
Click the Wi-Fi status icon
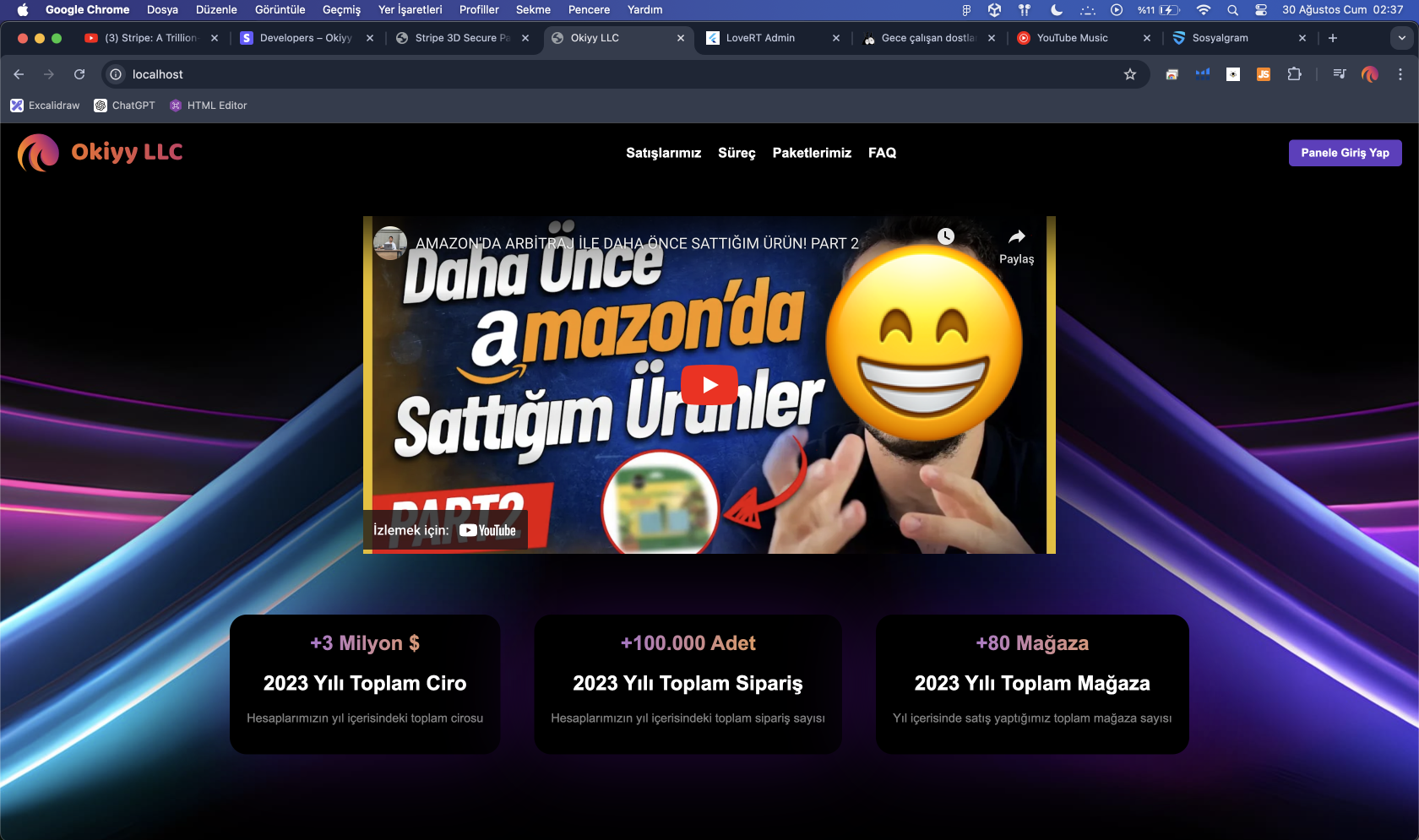[x=1204, y=10]
